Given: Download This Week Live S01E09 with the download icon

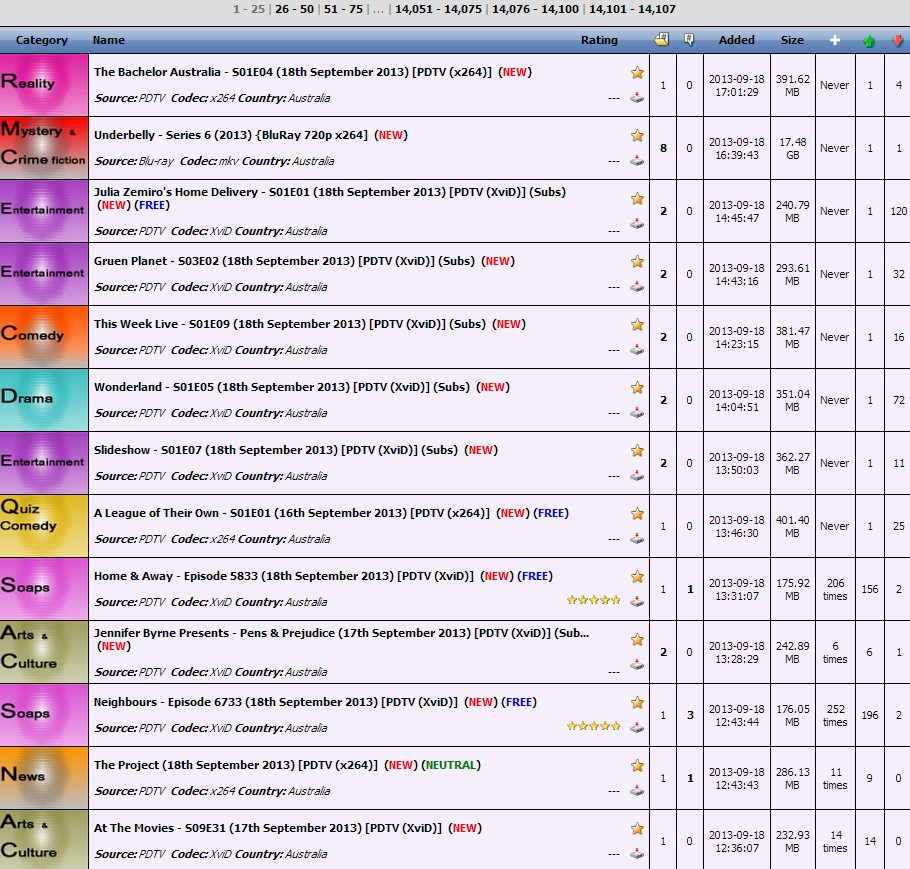Looking at the screenshot, I should pos(637,349).
